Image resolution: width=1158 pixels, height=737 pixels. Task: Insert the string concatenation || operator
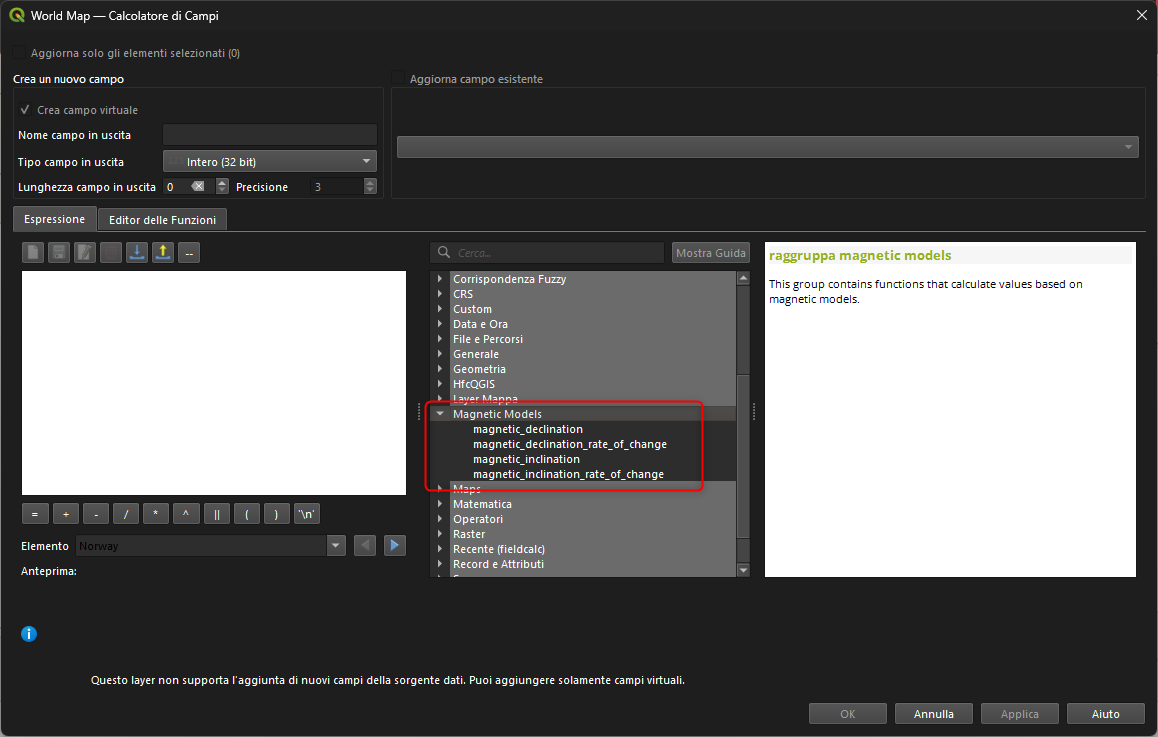[x=217, y=514]
